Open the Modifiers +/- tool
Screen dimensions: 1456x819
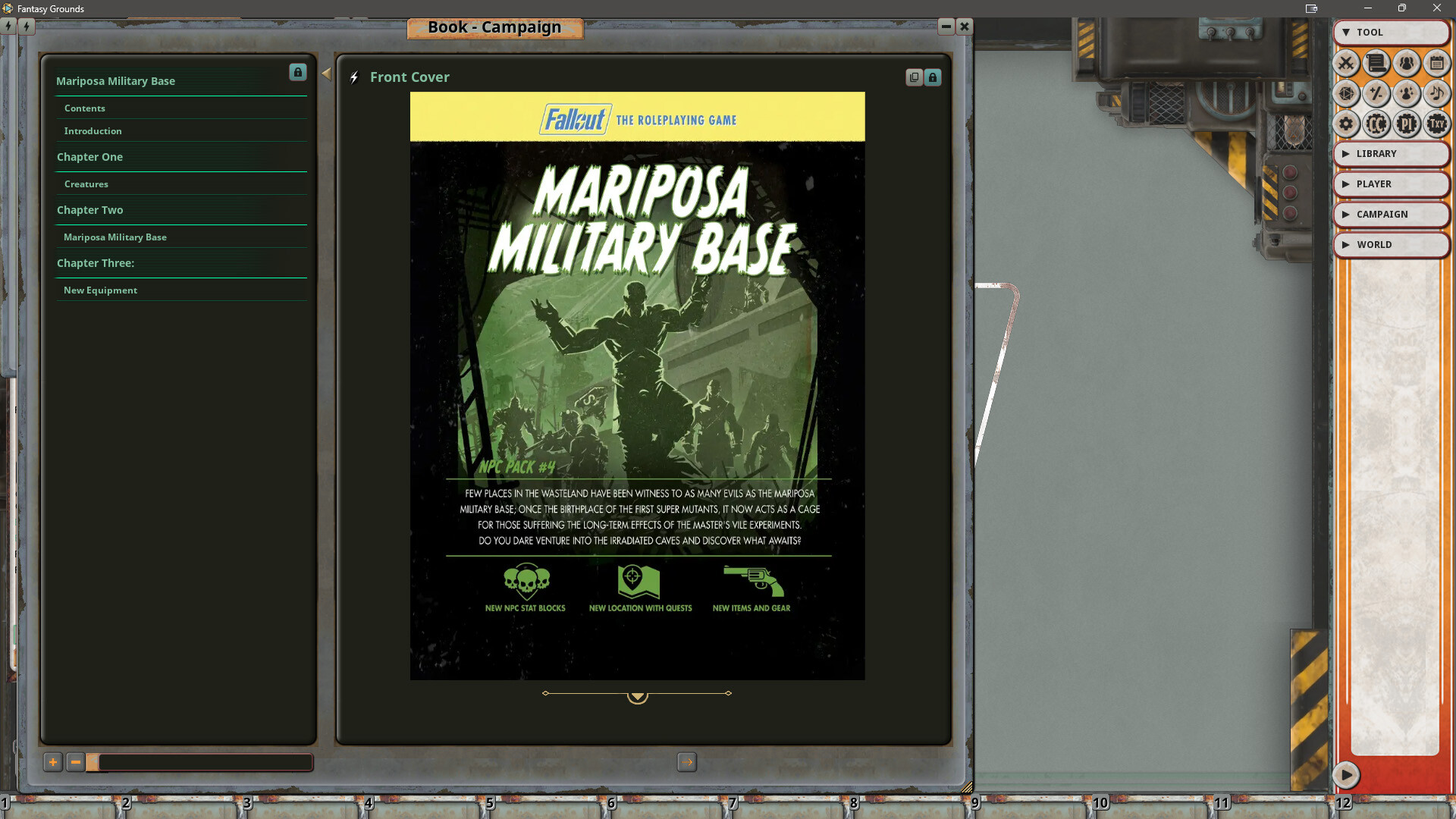tap(1376, 94)
